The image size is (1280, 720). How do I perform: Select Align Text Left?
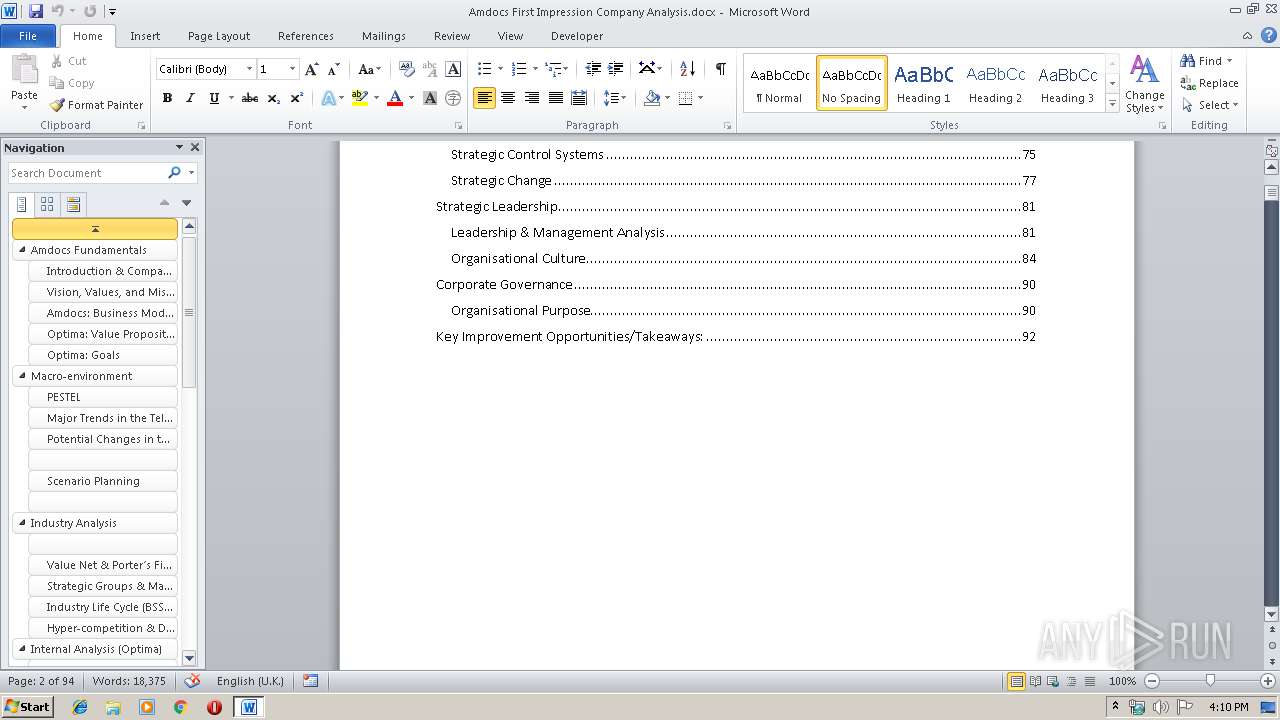(484, 98)
